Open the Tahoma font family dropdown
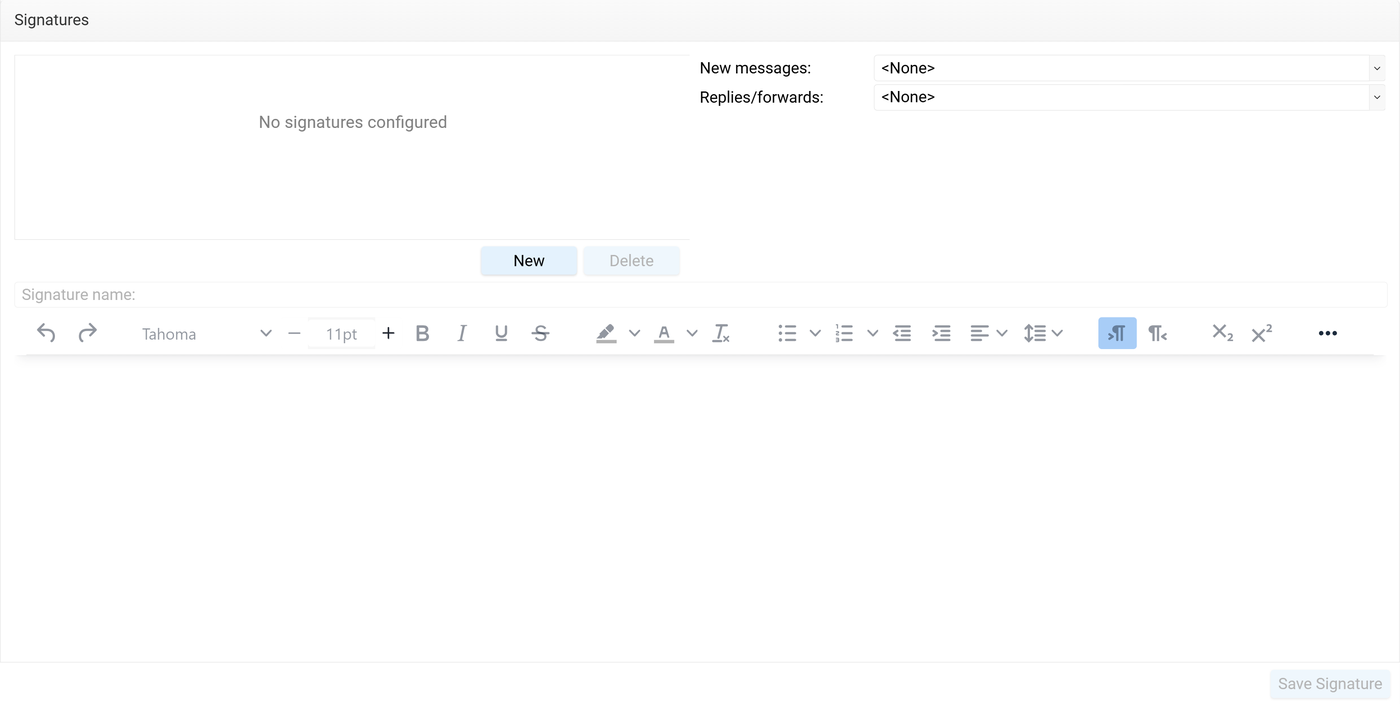Screen dimensions: 1400x704 click(206, 334)
